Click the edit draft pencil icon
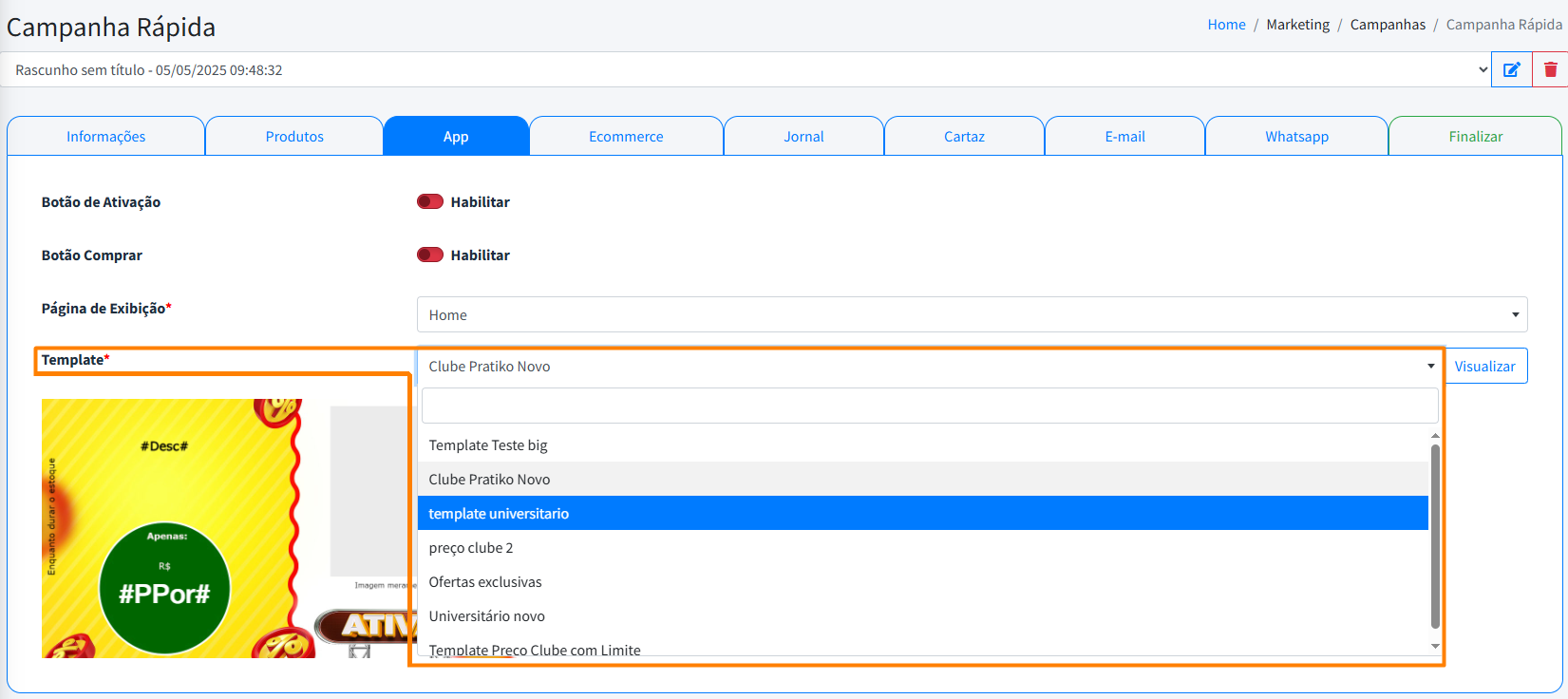The width and height of the screenshot is (1568, 699). point(1511,69)
